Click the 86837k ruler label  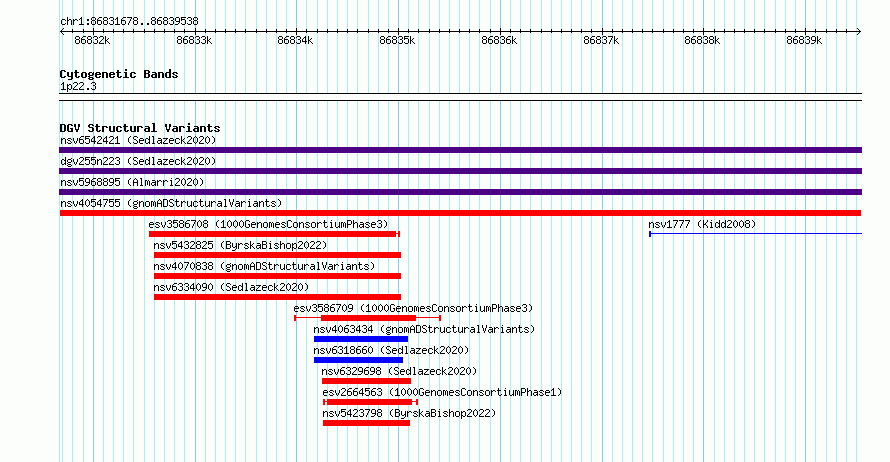tap(601, 41)
